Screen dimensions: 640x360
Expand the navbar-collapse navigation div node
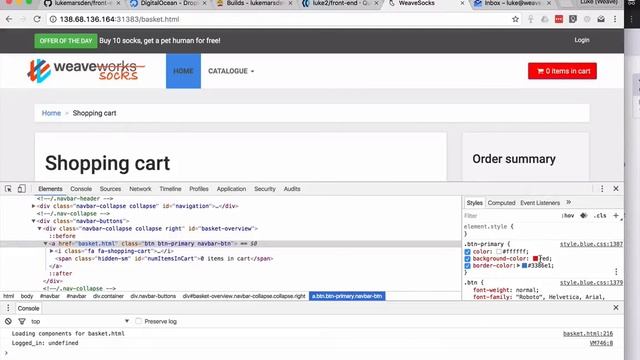[33, 206]
